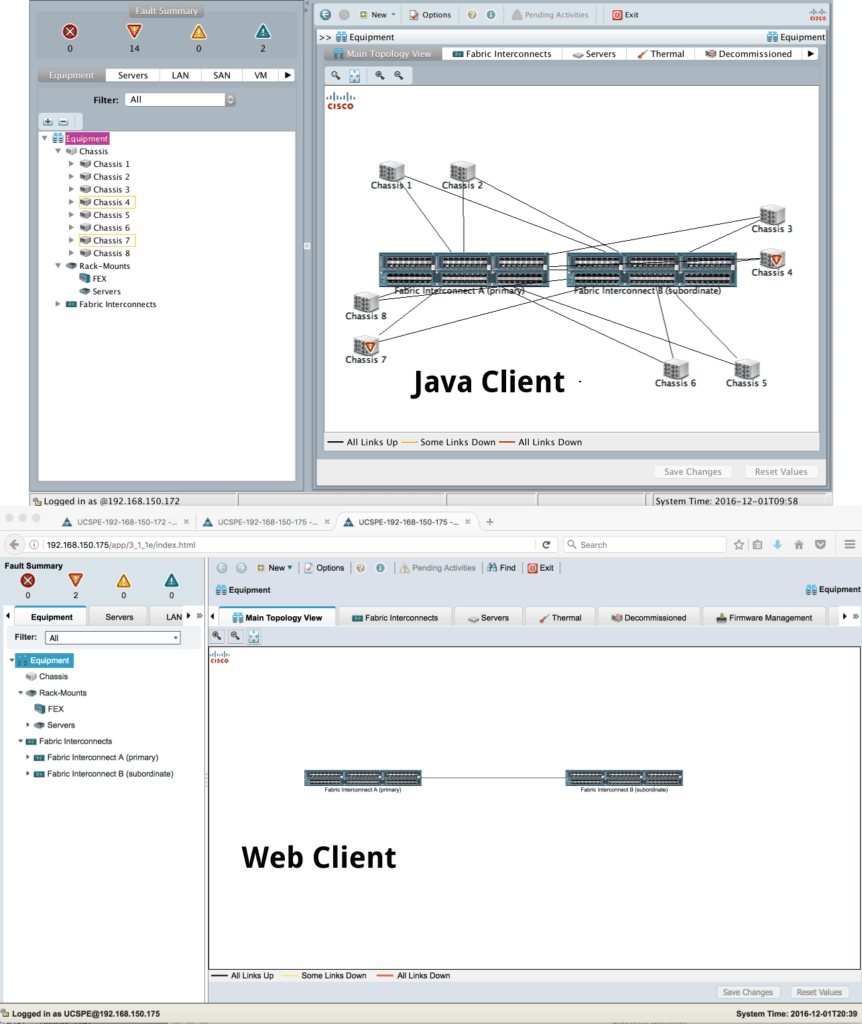Click the Java client minor faults yellow triangle
862x1024 pixels.
tap(199, 31)
